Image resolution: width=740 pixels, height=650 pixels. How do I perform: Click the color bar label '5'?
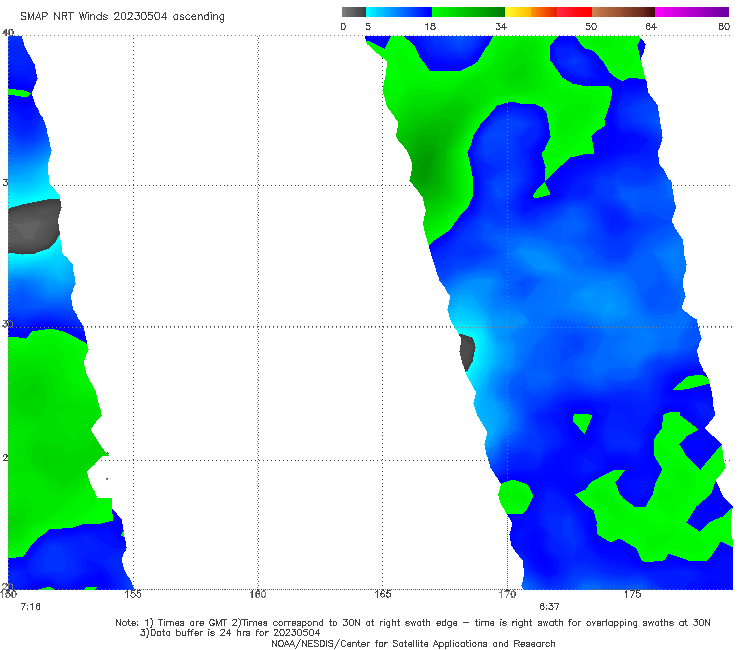[x=368, y=27]
